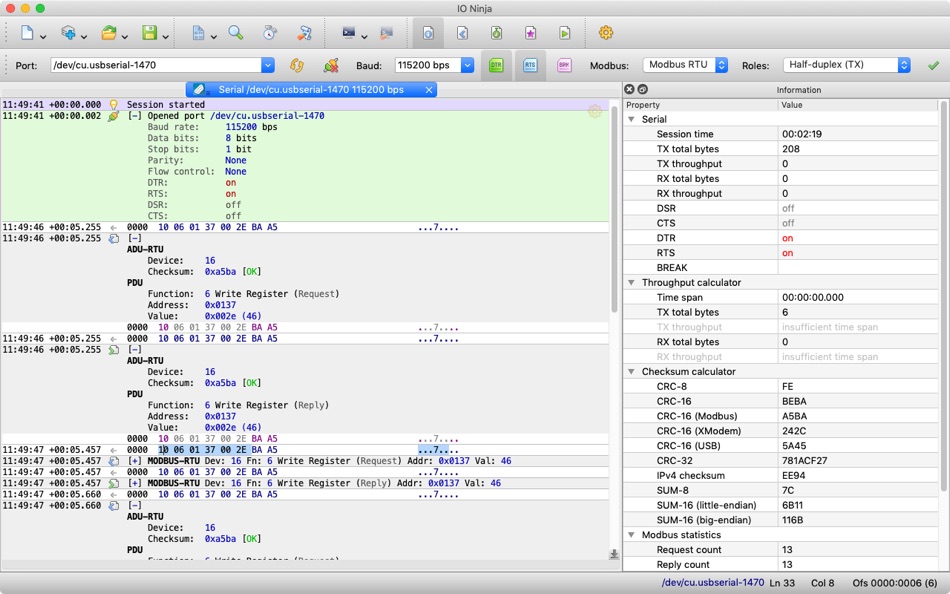Collapse the 11:49:46 Write Register (Reply) [-] block
This screenshot has width=950, height=594.
[135, 350]
